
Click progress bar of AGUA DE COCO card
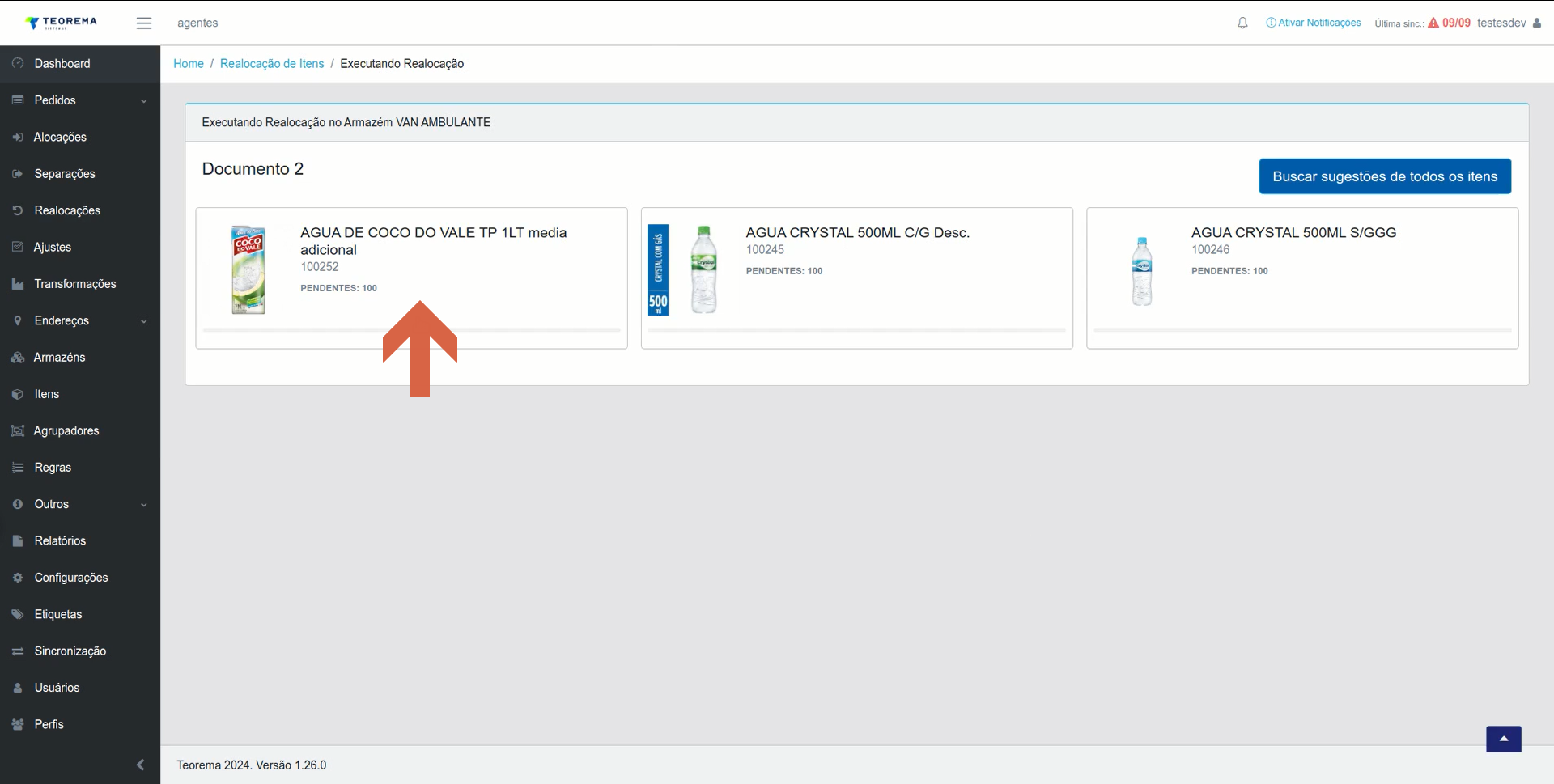411,330
